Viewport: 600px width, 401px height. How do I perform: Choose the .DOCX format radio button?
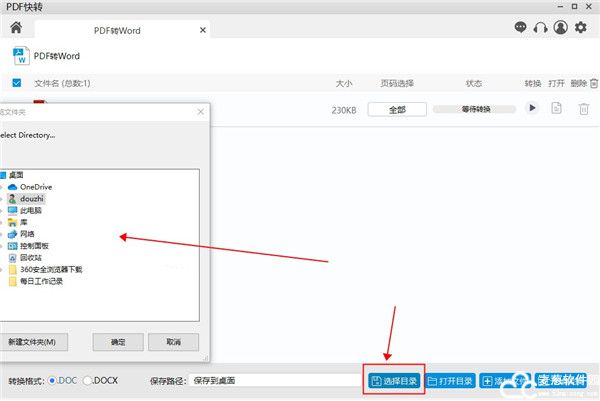point(87,380)
